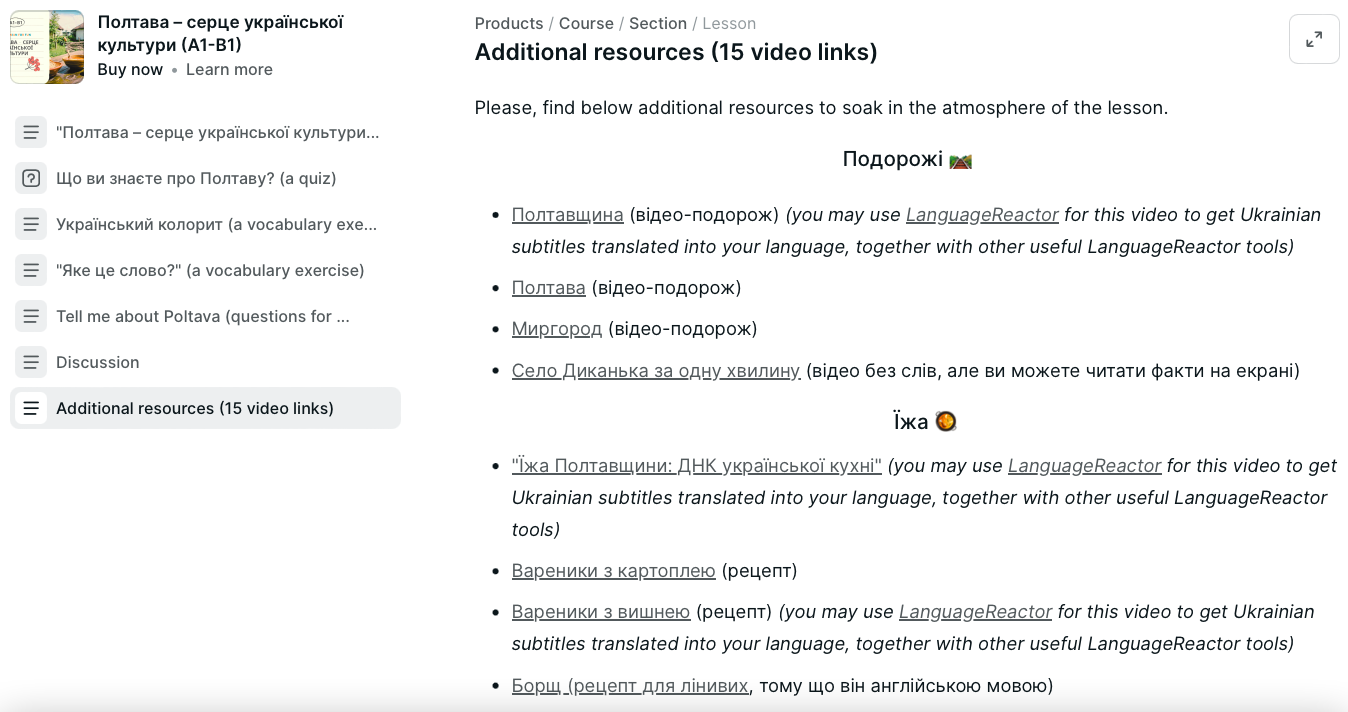1348x712 pixels.
Task: Open the quiz "Що ви знаєте про Полтаву?"
Action: [x=196, y=178]
